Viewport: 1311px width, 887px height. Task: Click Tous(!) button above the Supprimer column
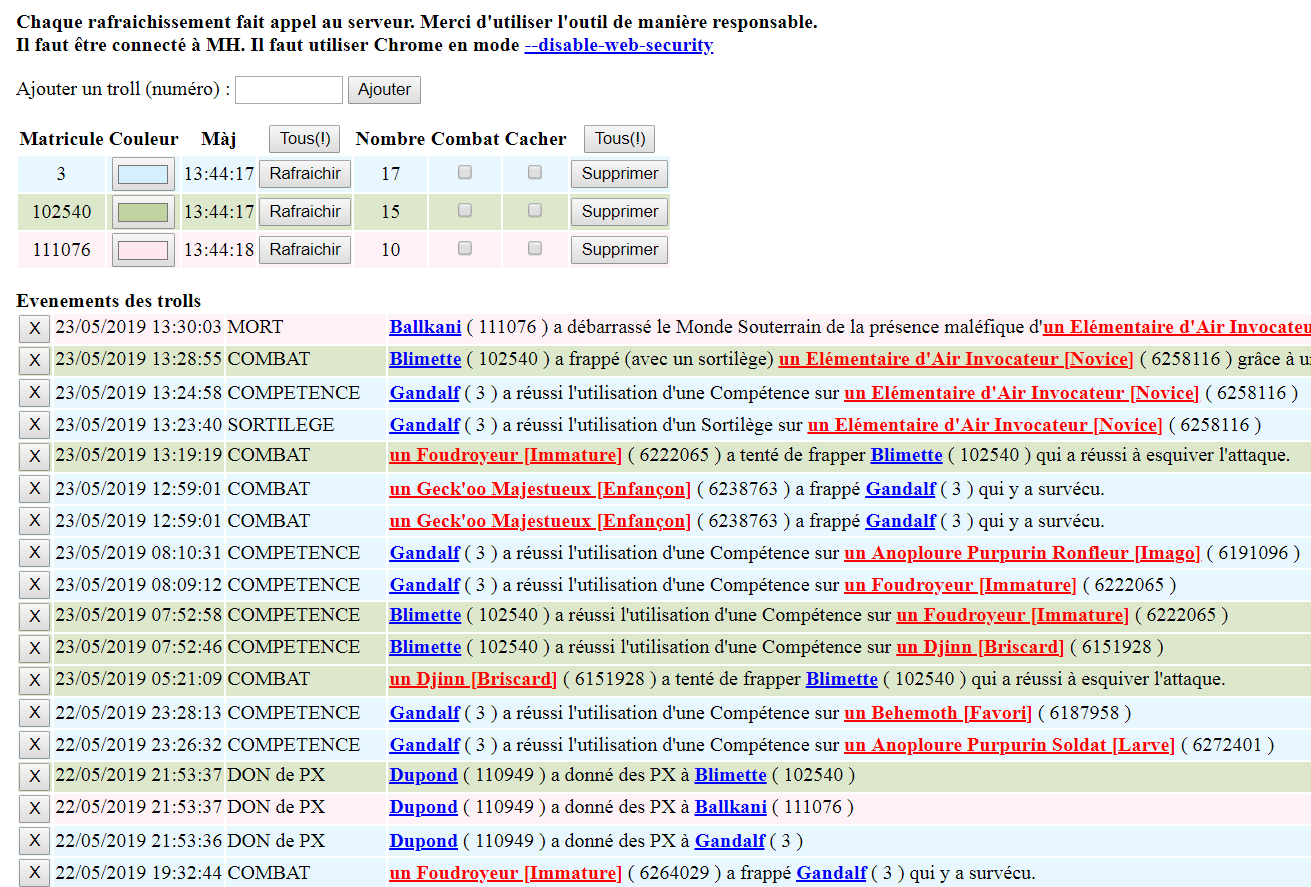pyautogui.click(x=619, y=139)
